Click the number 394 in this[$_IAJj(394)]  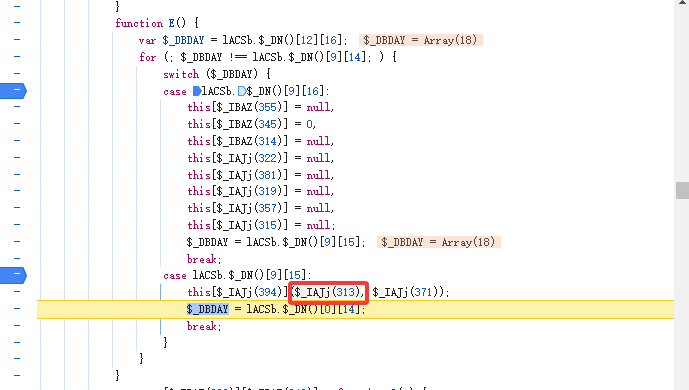pos(267,292)
